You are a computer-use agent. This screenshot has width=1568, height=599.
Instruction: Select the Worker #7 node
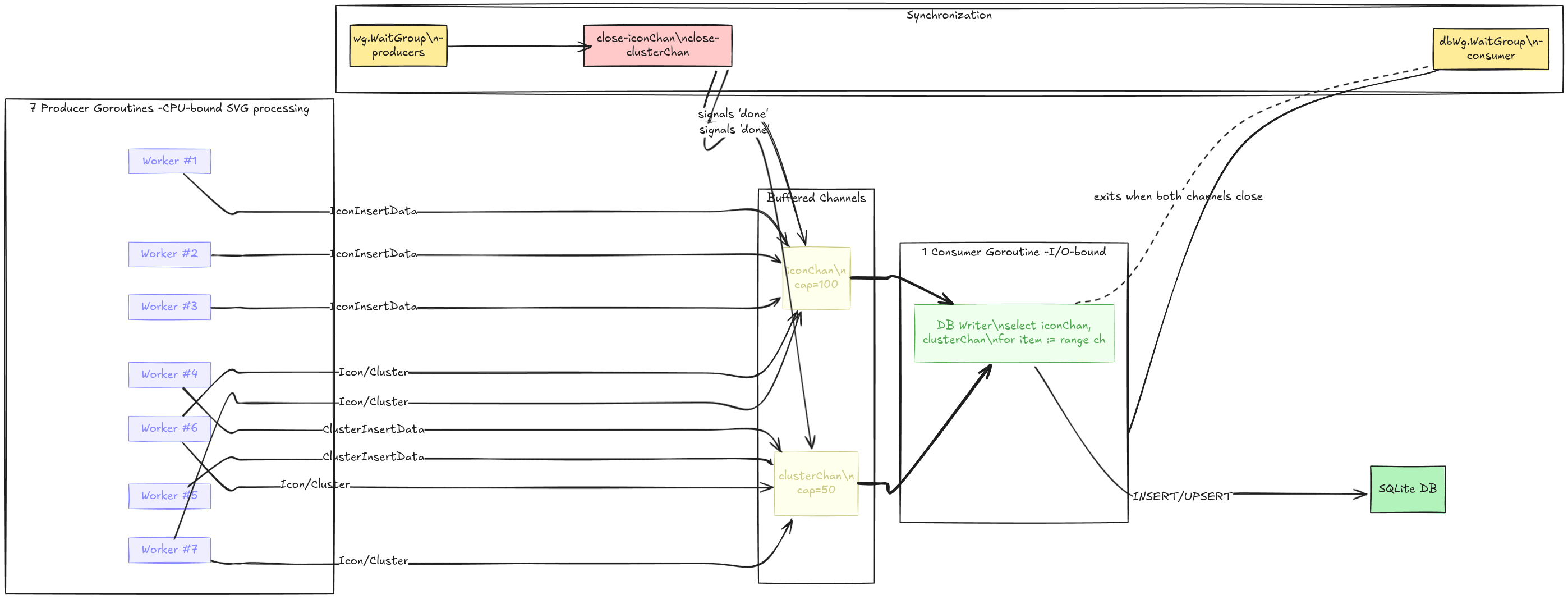click(x=169, y=550)
